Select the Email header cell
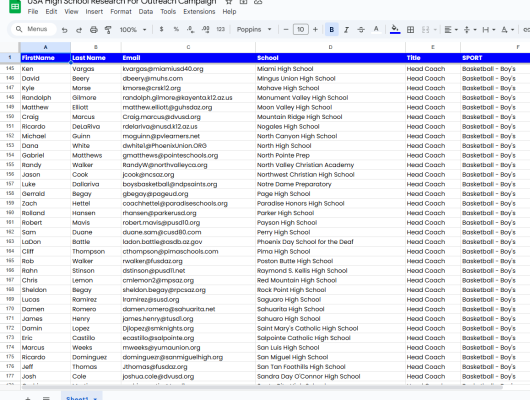 point(188,58)
